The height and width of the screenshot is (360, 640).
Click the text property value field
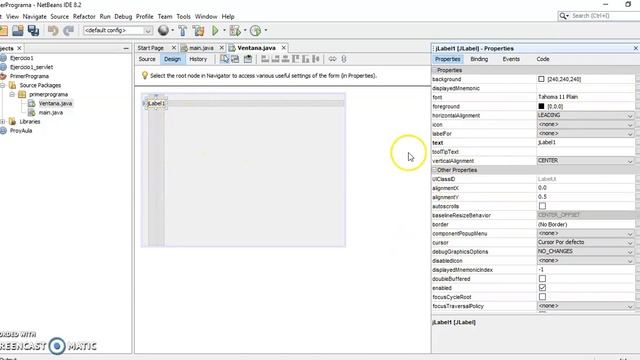585,142
